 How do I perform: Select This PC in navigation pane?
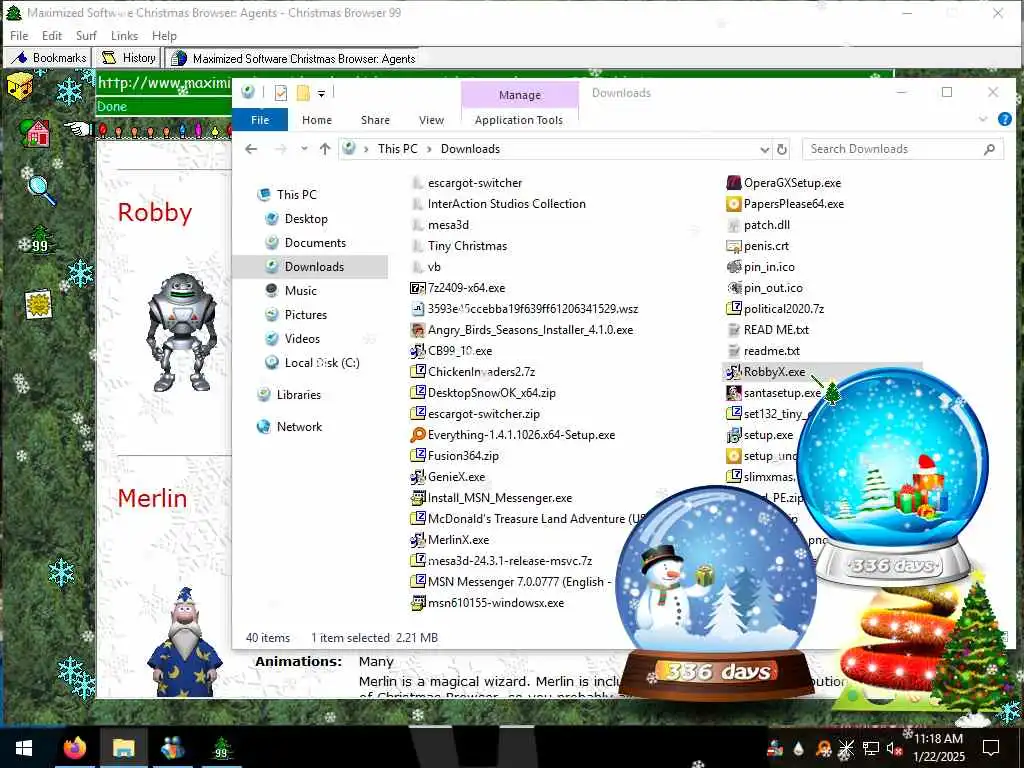296,195
